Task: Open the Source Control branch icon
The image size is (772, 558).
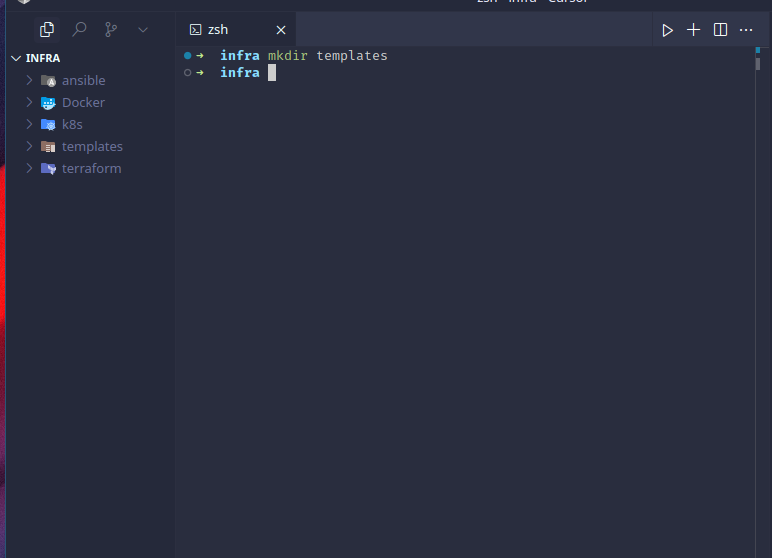Action: 111,30
